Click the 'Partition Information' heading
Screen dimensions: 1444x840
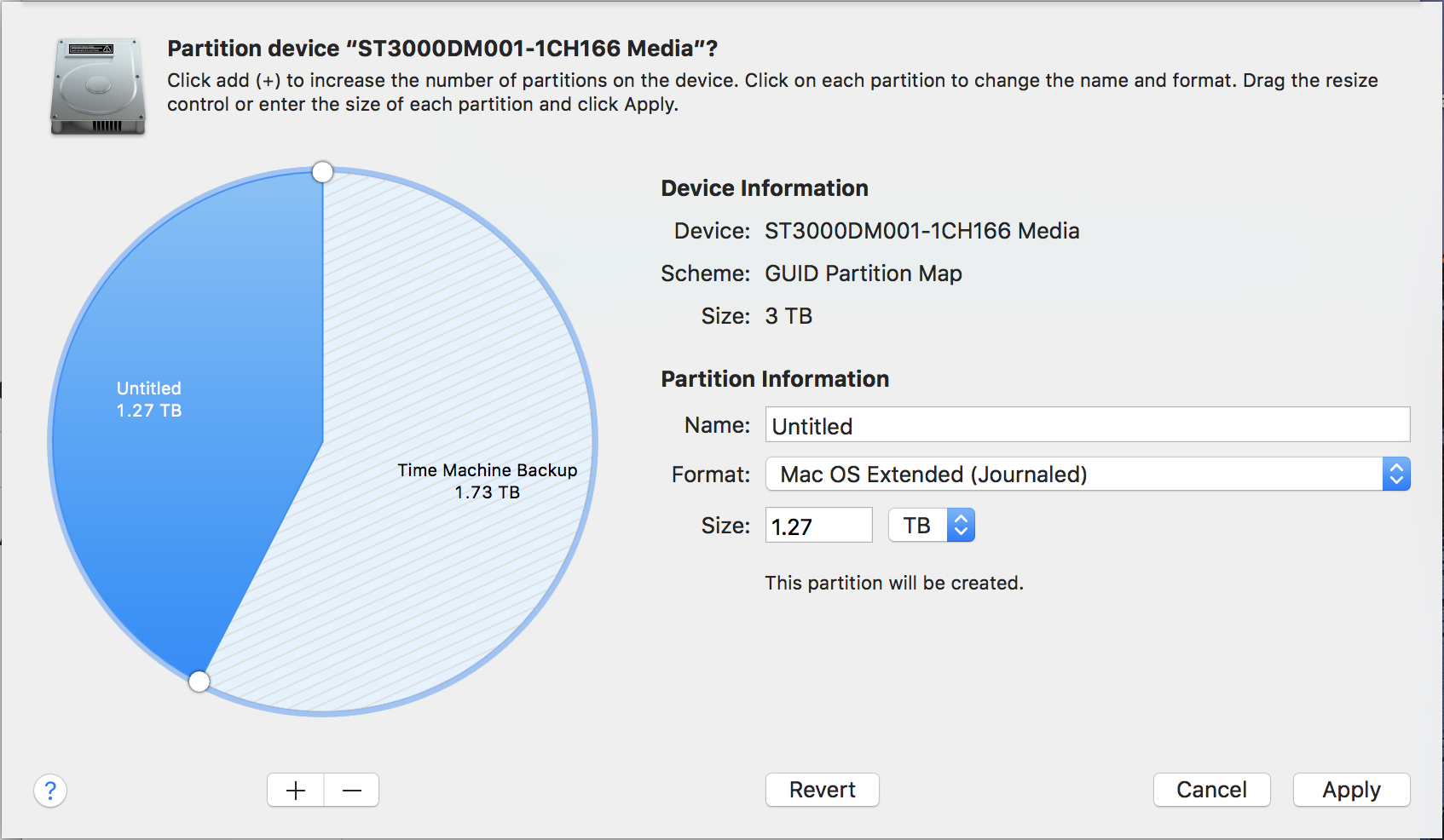click(775, 379)
